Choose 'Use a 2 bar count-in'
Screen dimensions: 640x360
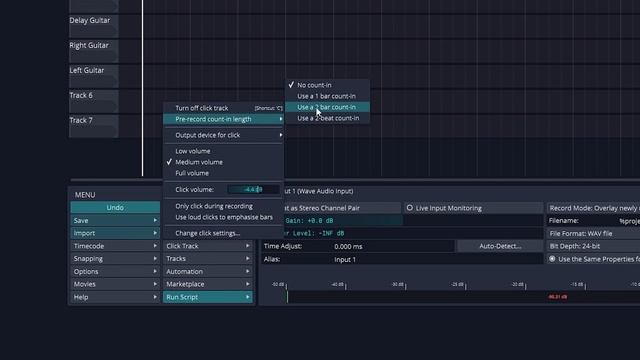pos(327,107)
